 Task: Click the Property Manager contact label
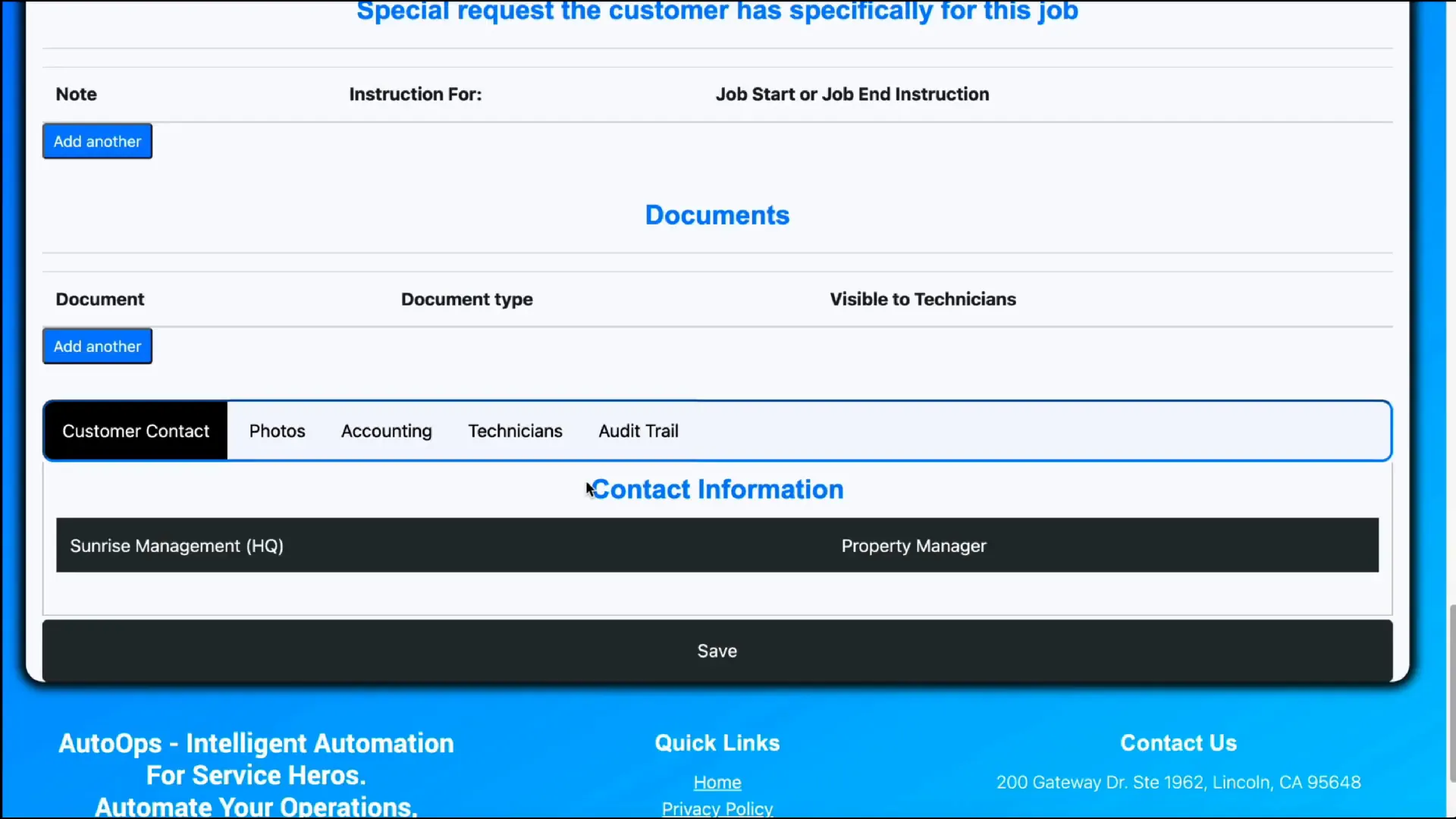pos(913,545)
